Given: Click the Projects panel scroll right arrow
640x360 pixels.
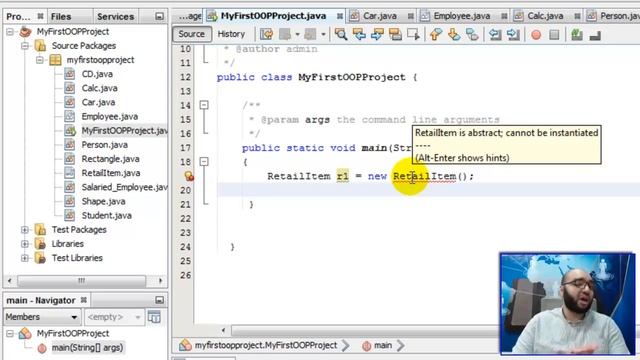Looking at the screenshot, I should (x=160, y=281).
